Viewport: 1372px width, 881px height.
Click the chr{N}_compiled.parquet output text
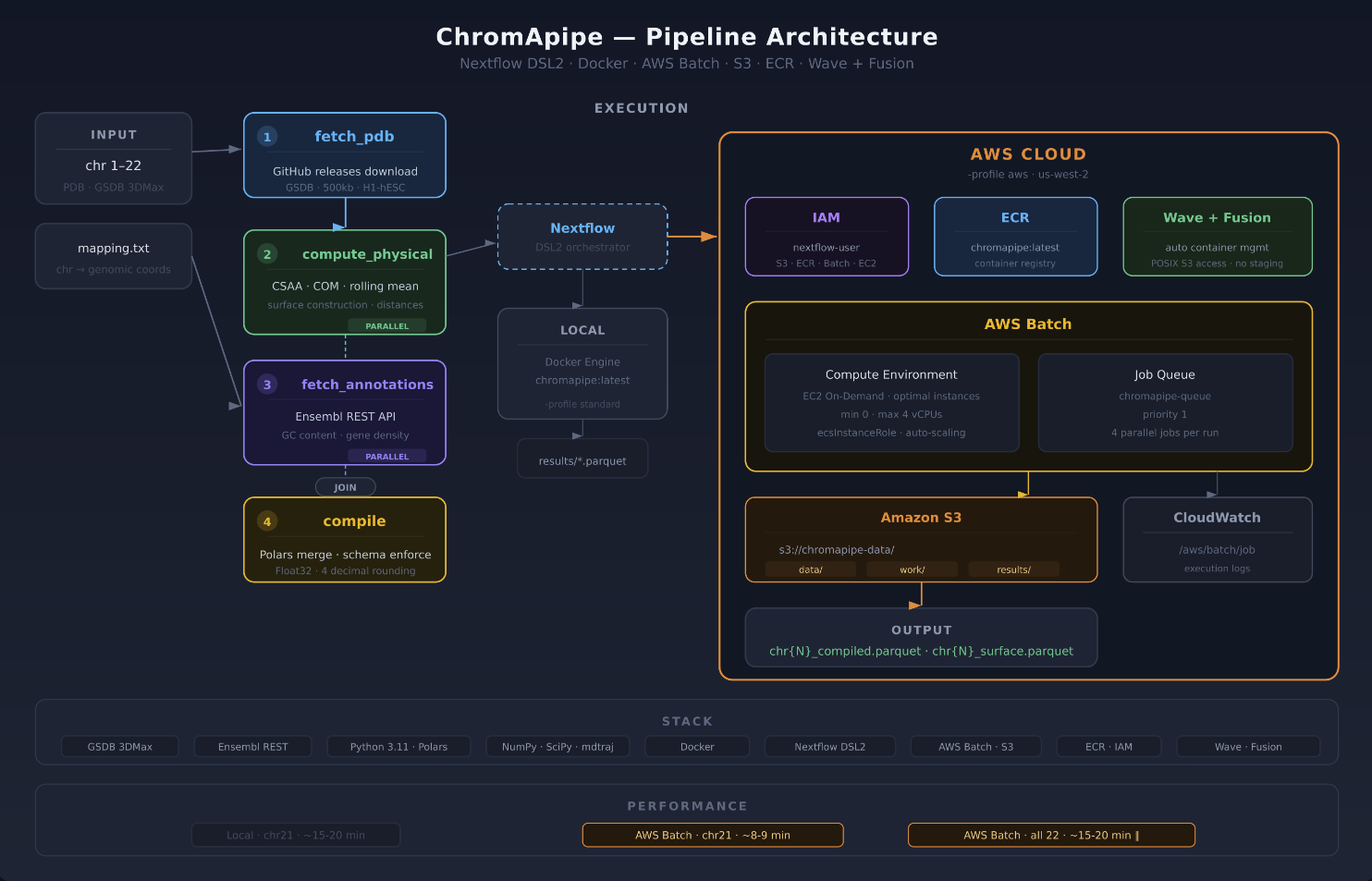pyautogui.click(x=845, y=651)
